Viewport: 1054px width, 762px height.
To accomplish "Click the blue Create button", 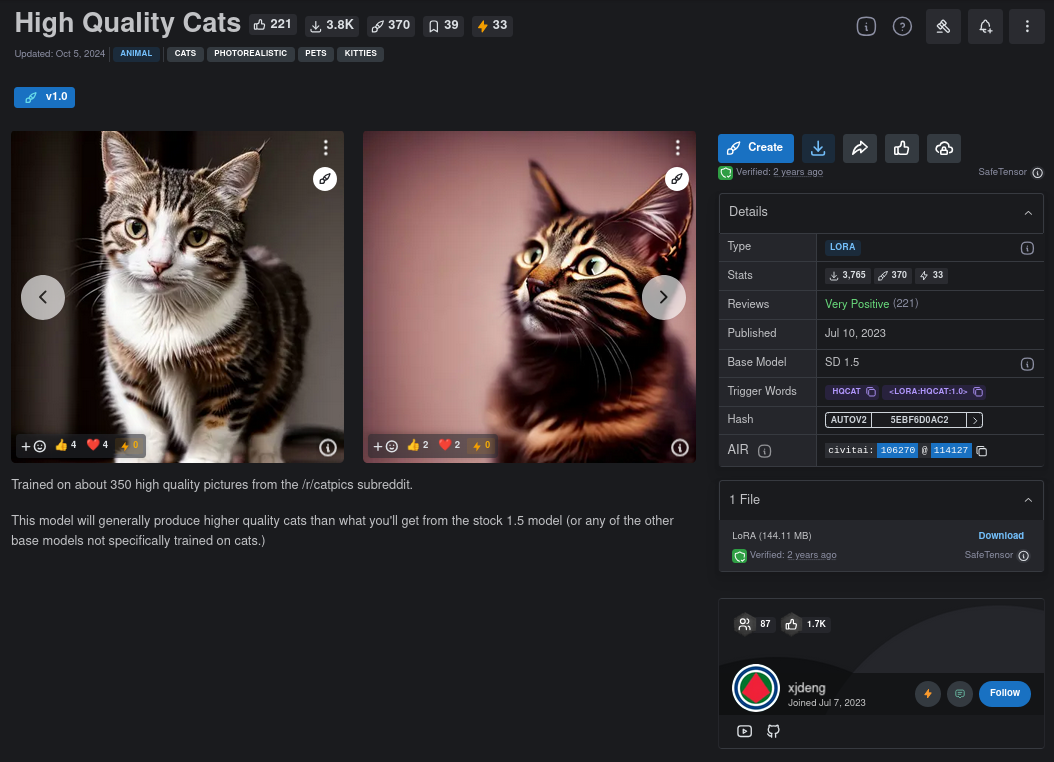I will pos(756,148).
